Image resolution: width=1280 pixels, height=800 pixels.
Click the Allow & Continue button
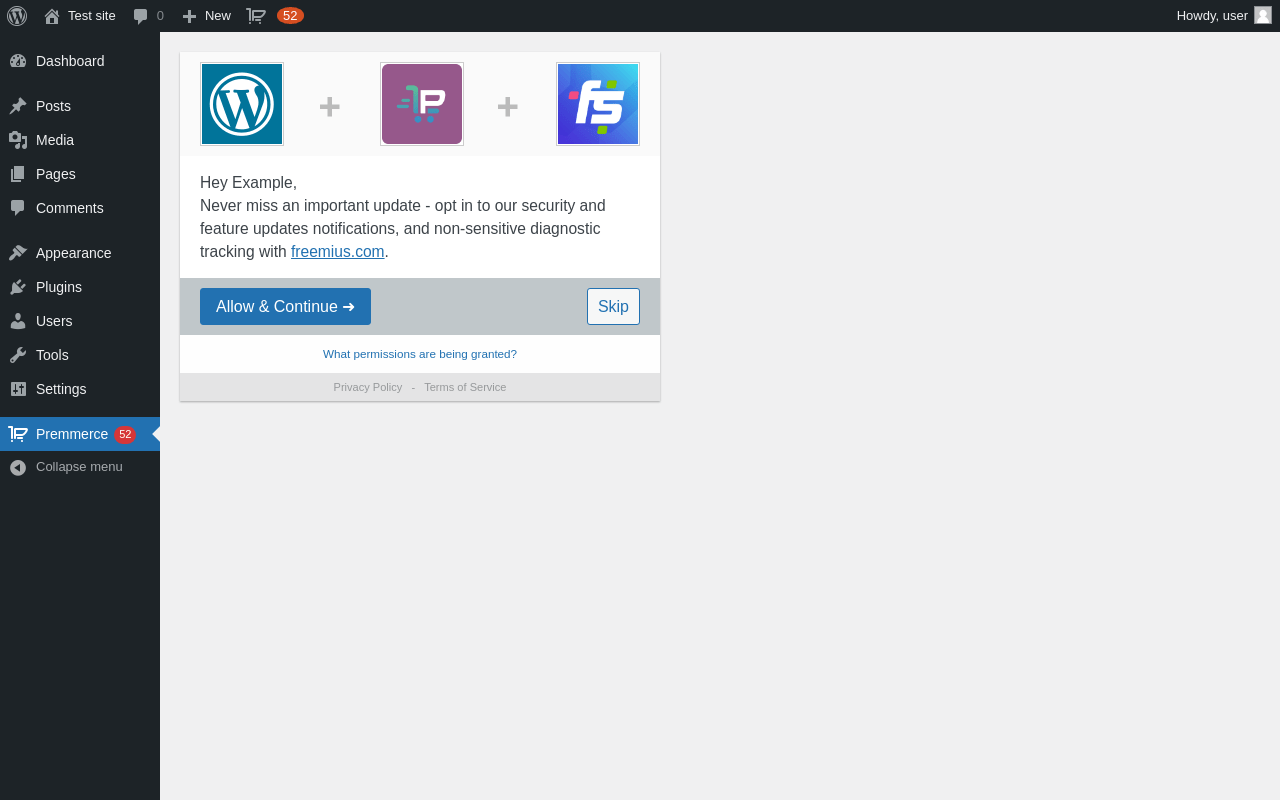285,306
